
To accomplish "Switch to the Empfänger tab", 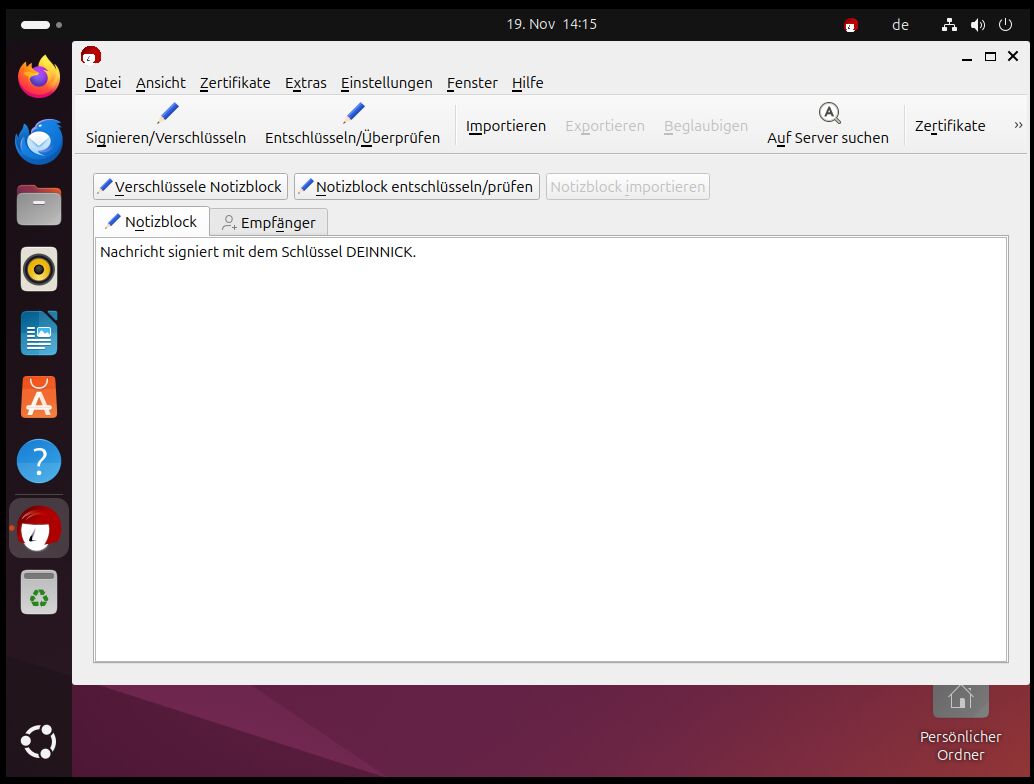I will [x=269, y=222].
